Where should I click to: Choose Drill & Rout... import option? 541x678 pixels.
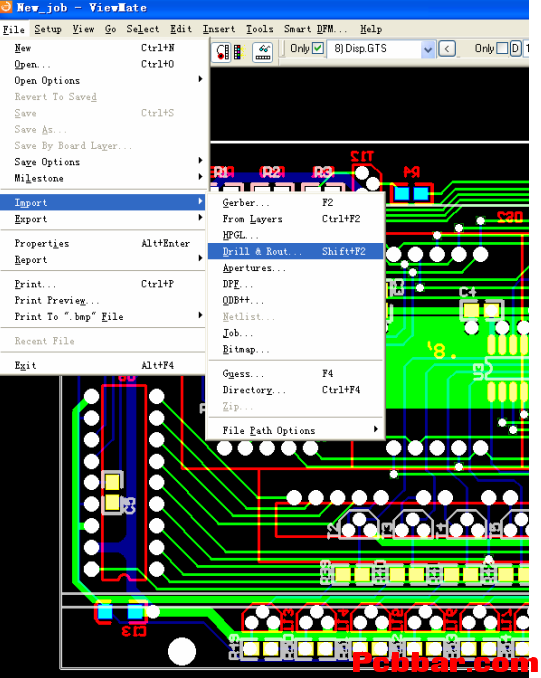(296, 251)
